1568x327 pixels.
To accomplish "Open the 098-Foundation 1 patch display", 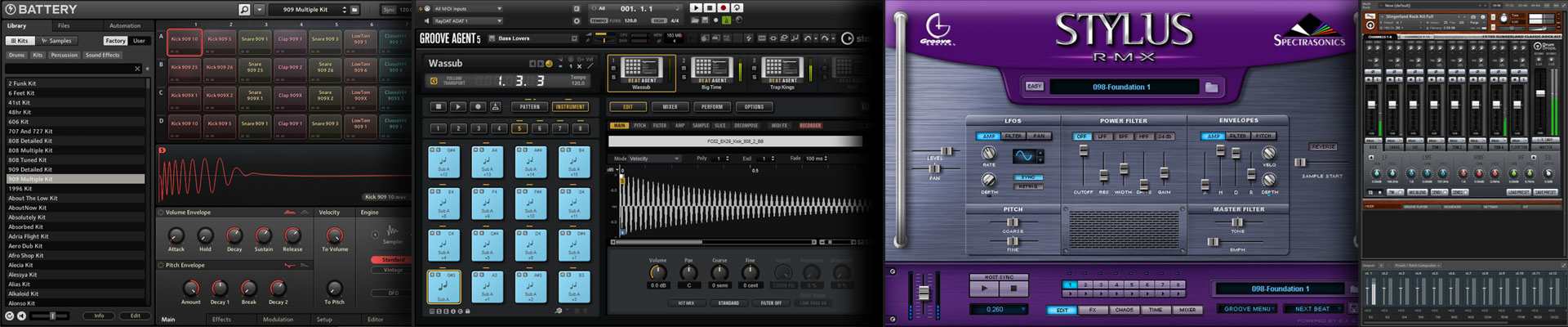I will click(x=1124, y=87).
